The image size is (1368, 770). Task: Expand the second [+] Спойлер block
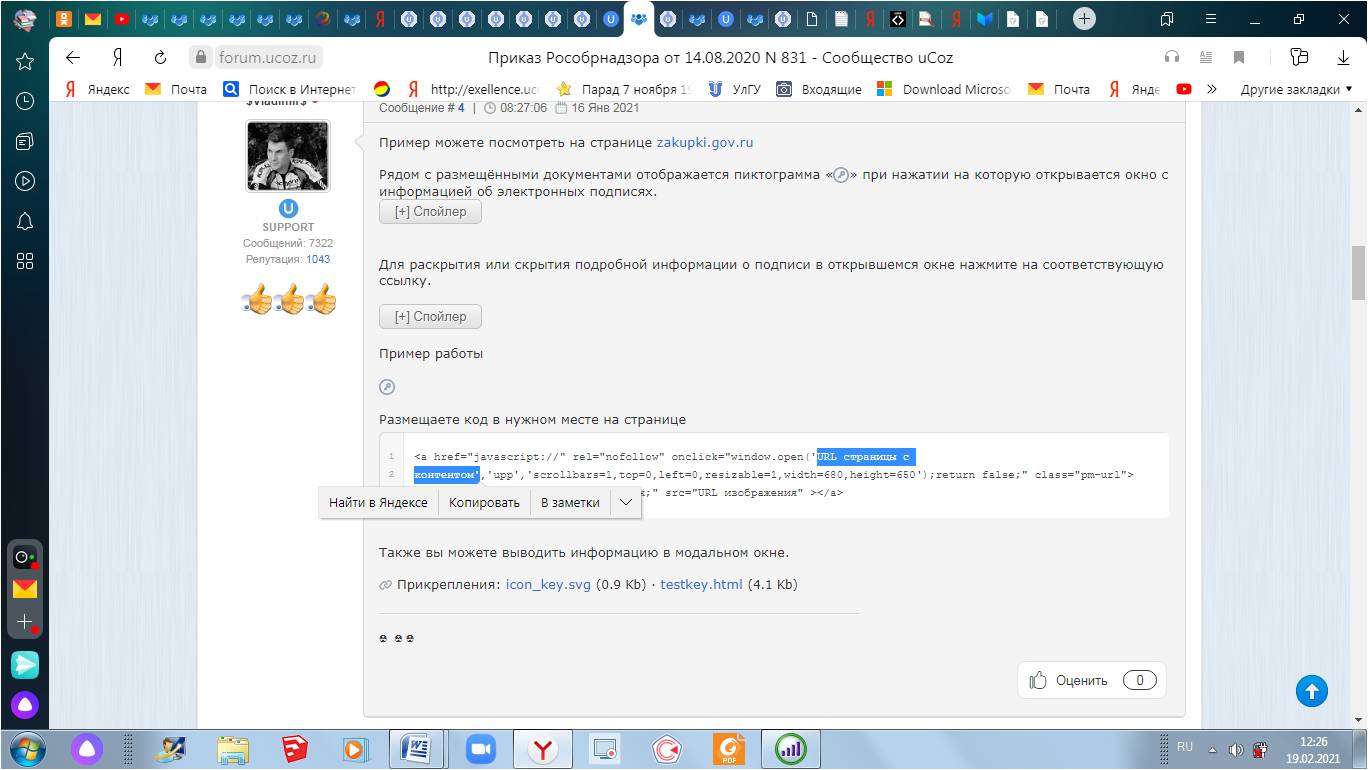[x=430, y=317]
